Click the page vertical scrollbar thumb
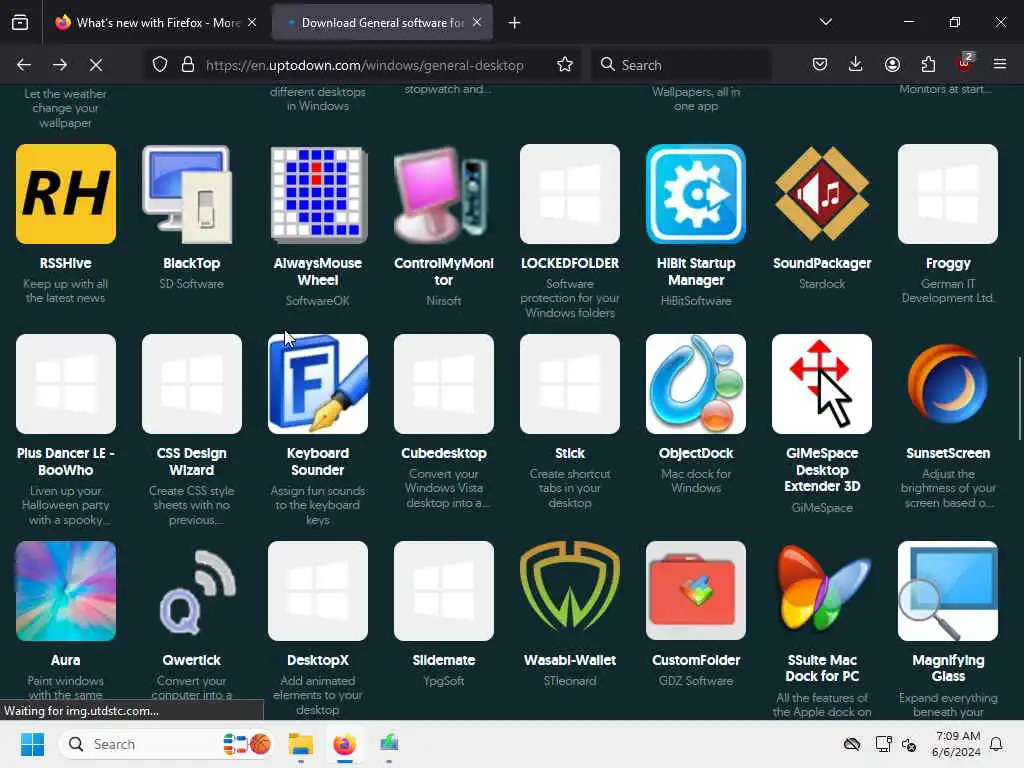The height and width of the screenshot is (768, 1024). pyautogui.click(x=1019, y=399)
